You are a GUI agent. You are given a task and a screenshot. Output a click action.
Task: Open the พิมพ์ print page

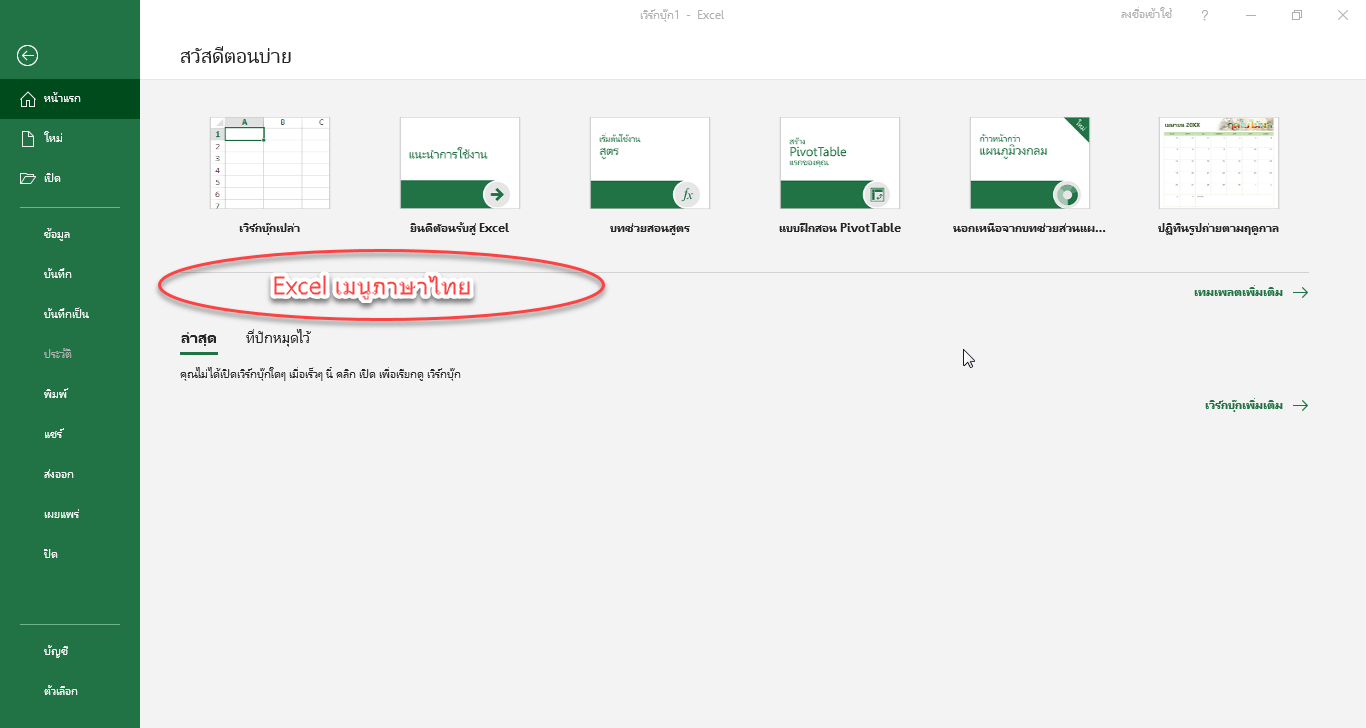tap(55, 394)
